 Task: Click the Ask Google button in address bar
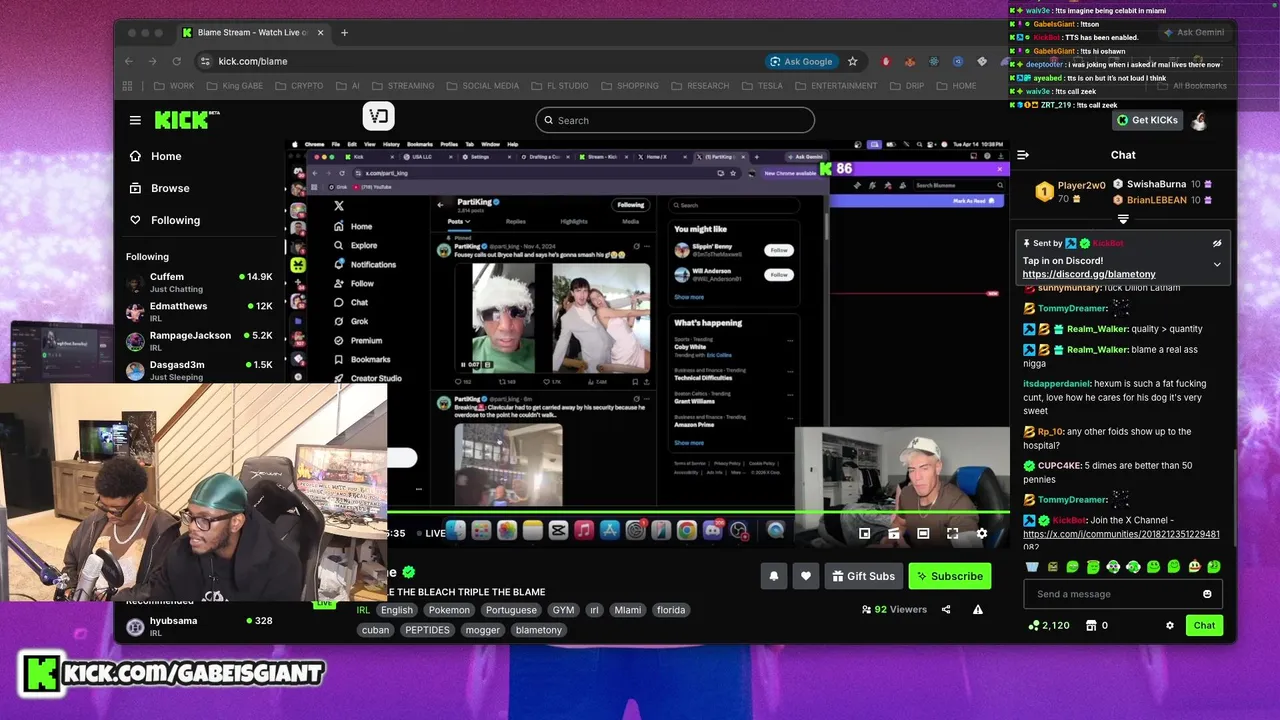click(801, 61)
